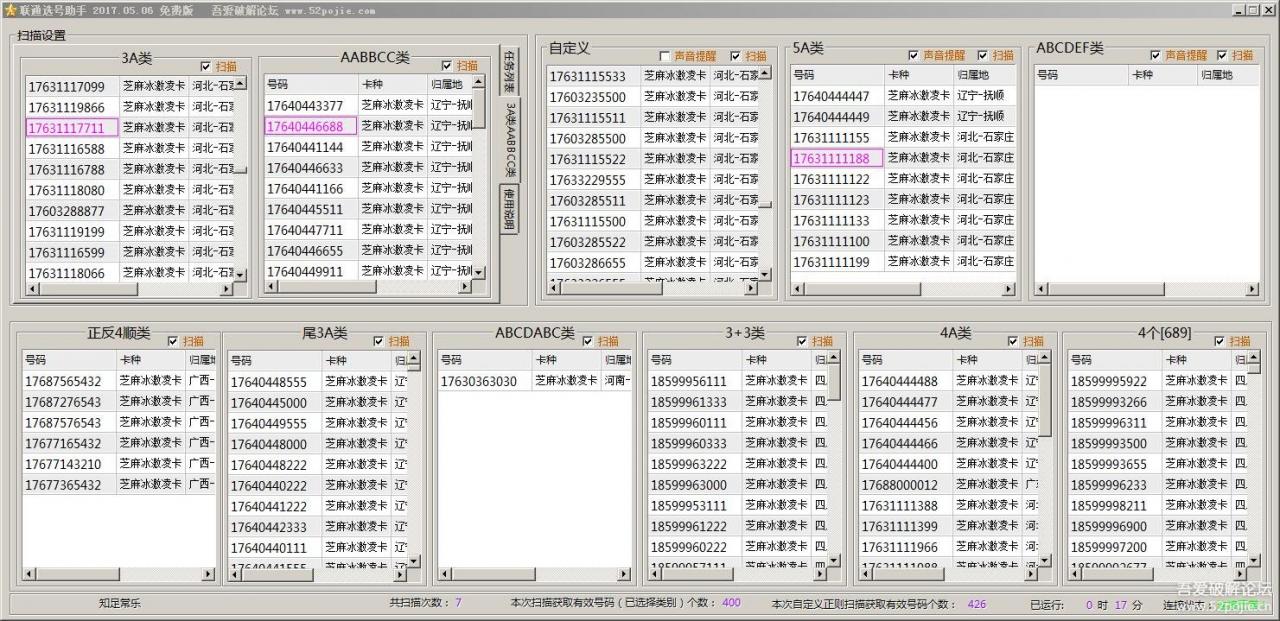Switch to 任务列表 vertical tab
The image size is (1280, 621).
click(509, 68)
